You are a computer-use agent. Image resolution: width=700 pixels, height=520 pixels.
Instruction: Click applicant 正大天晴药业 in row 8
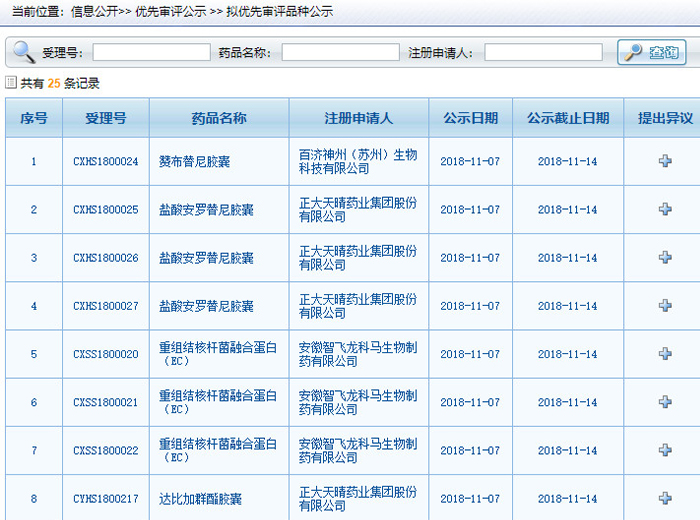(x=358, y=499)
